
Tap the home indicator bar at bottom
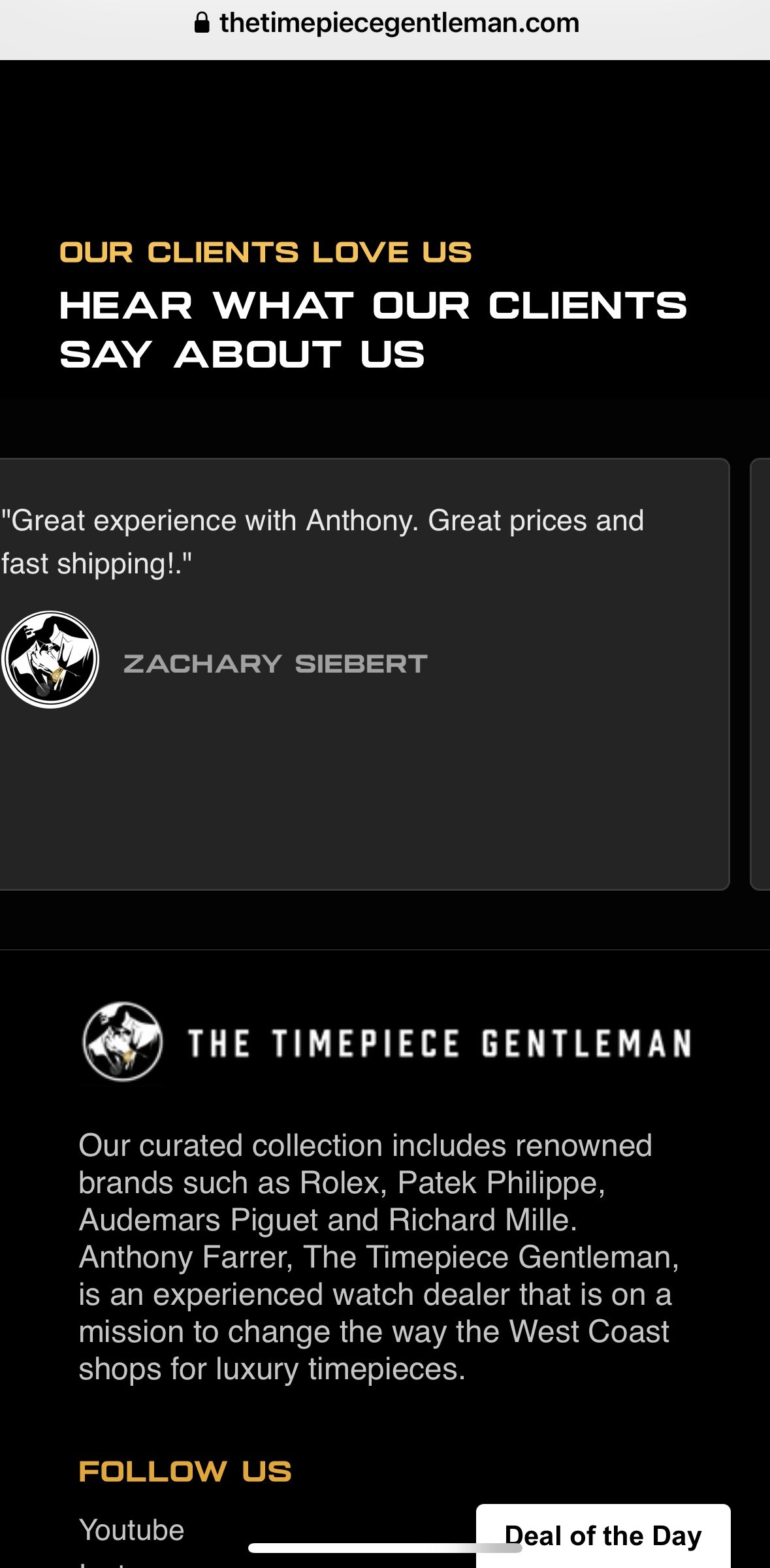point(385,1548)
